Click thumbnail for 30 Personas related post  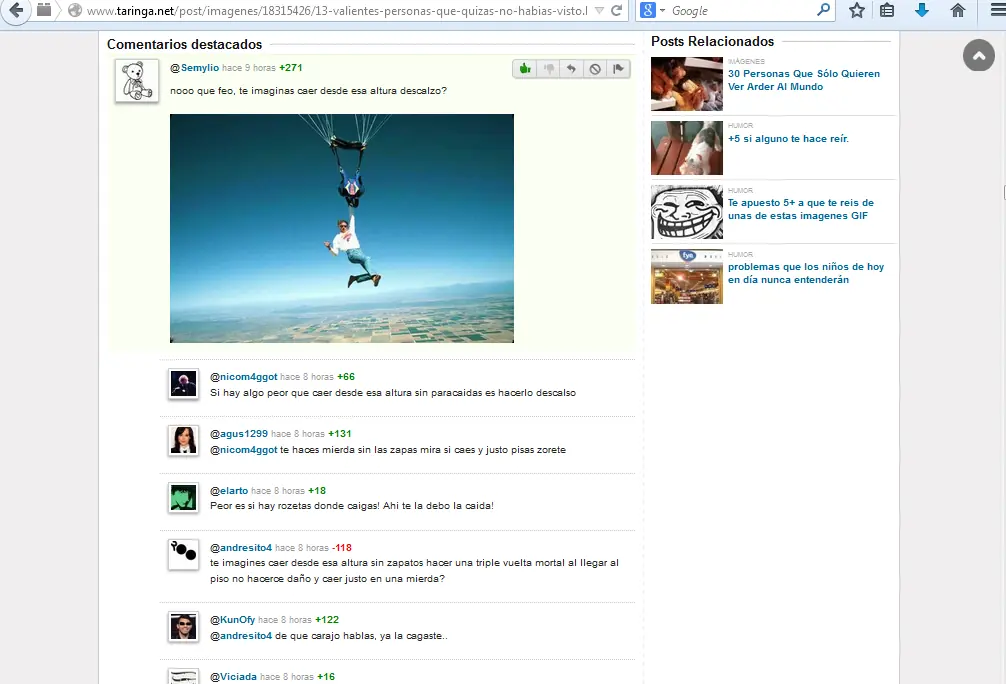click(x=686, y=84)
